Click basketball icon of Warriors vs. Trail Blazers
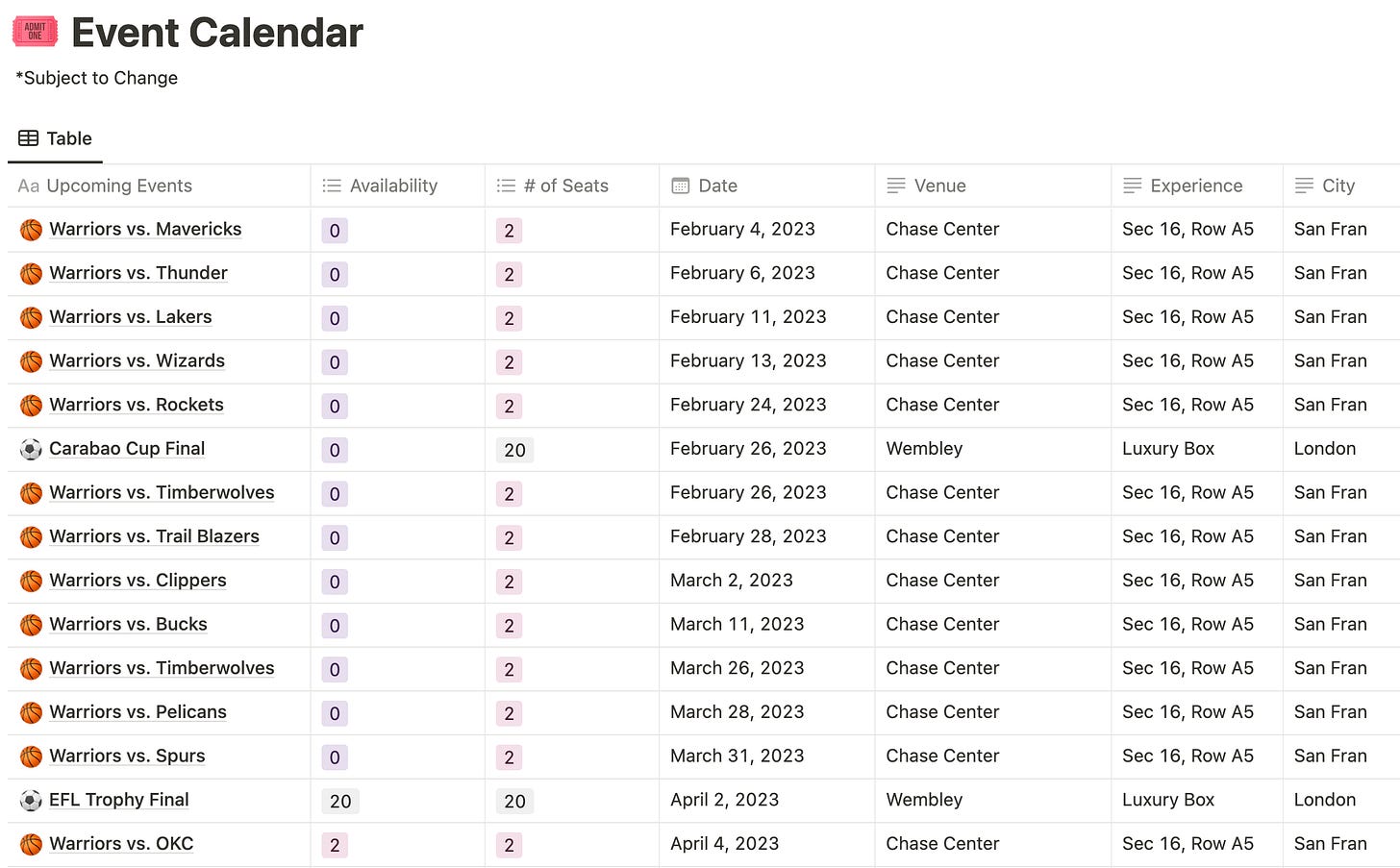The width and height of the screenshot is (1400, 868). (x=31, y=537)
